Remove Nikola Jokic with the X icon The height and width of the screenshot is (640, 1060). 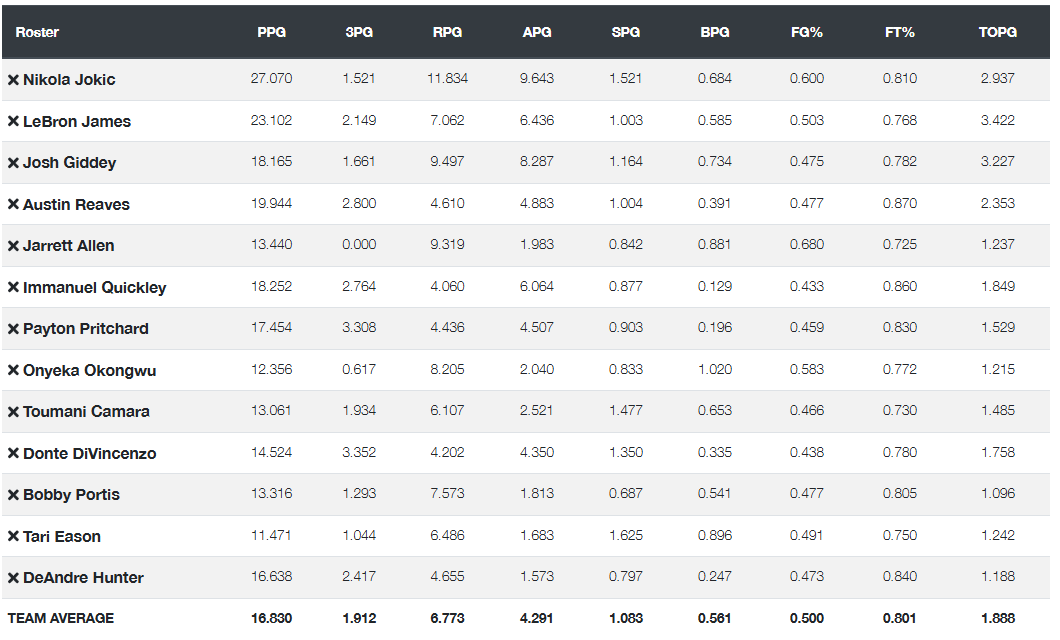point(14,80)
